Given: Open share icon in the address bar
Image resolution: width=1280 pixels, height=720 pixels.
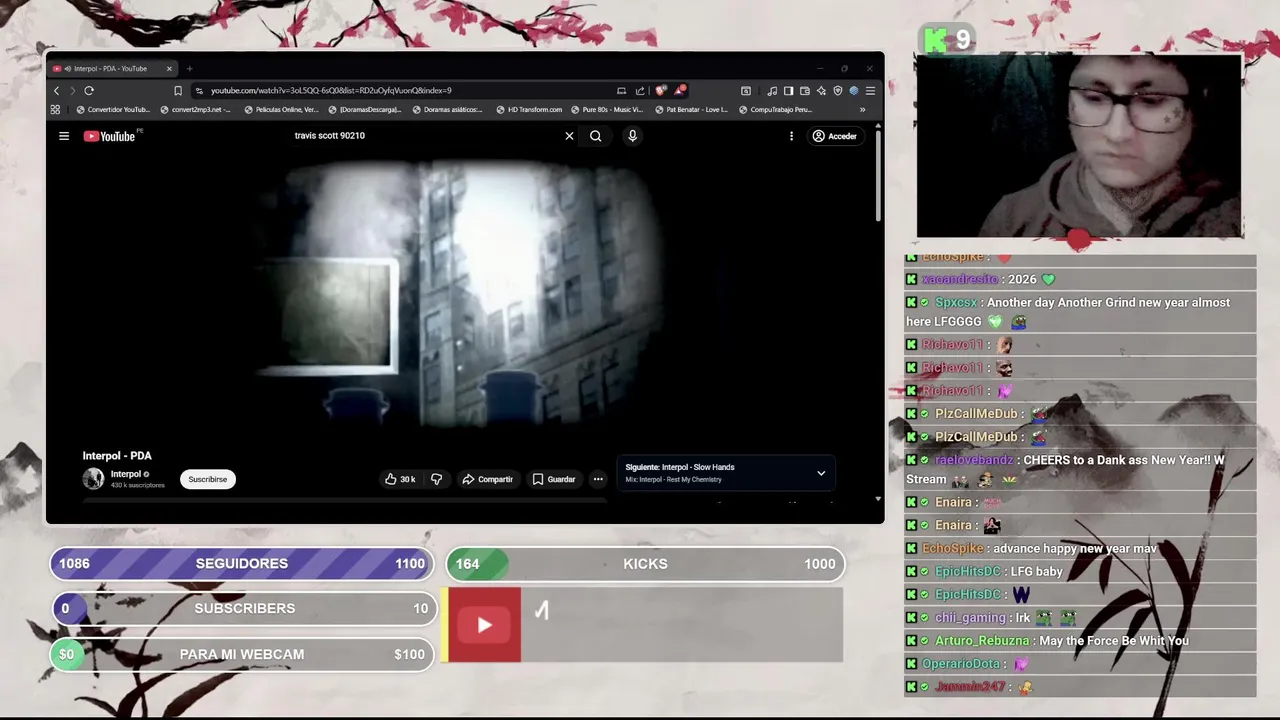Looking at the screenshot, I should coord(640,90).
